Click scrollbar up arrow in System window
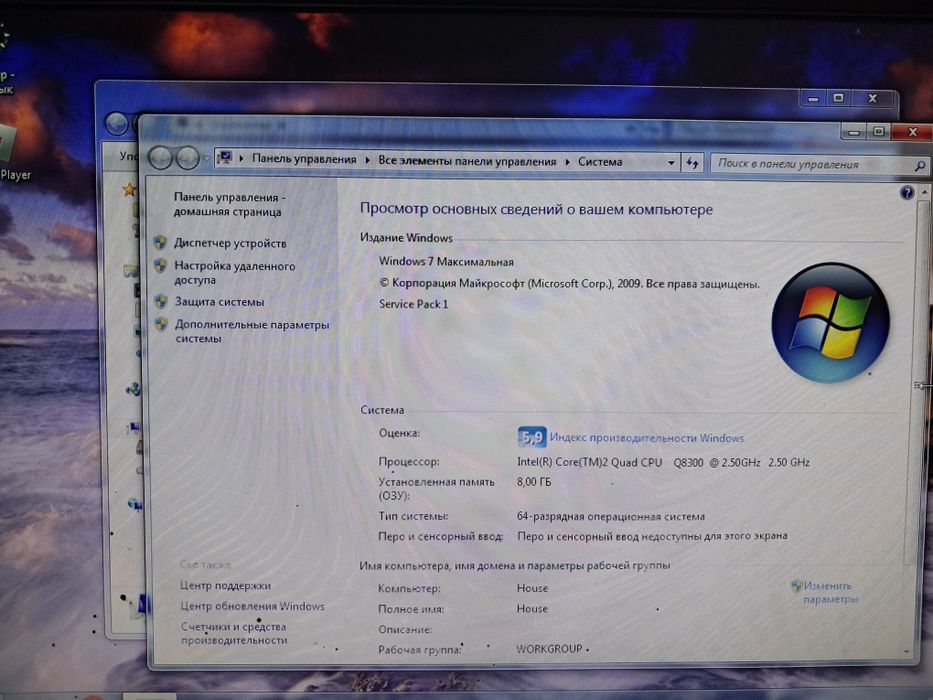Screen dimensions: 933x700 (923, 193)
